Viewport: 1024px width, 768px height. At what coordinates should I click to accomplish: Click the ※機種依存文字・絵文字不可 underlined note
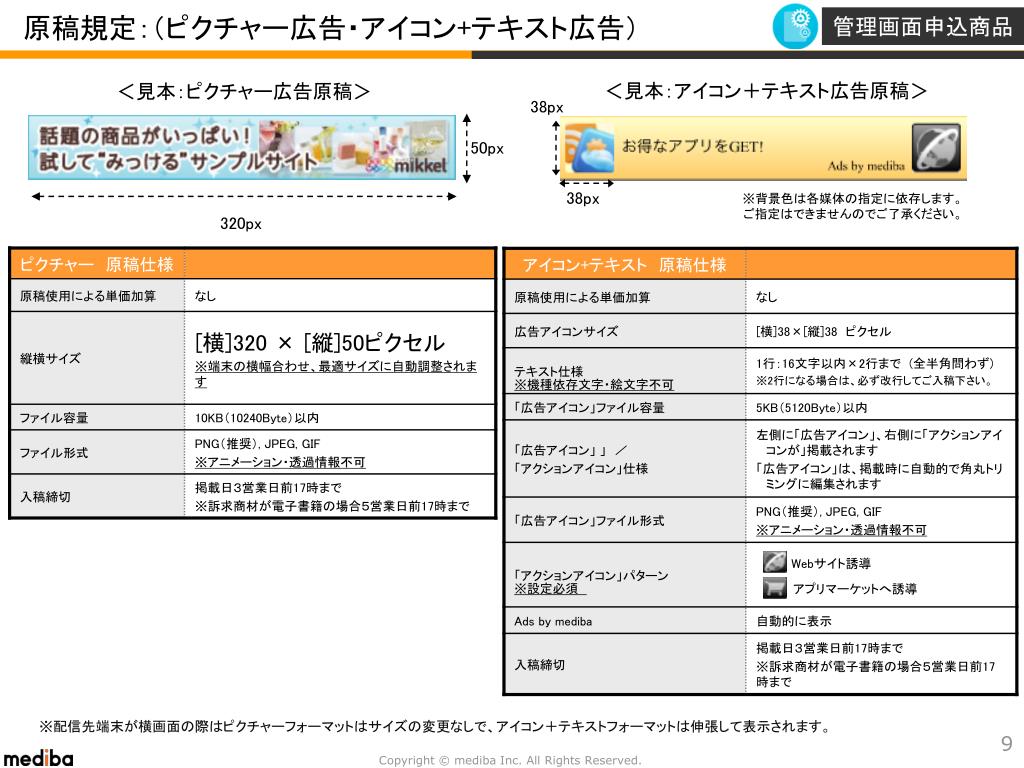coord(594,385)
